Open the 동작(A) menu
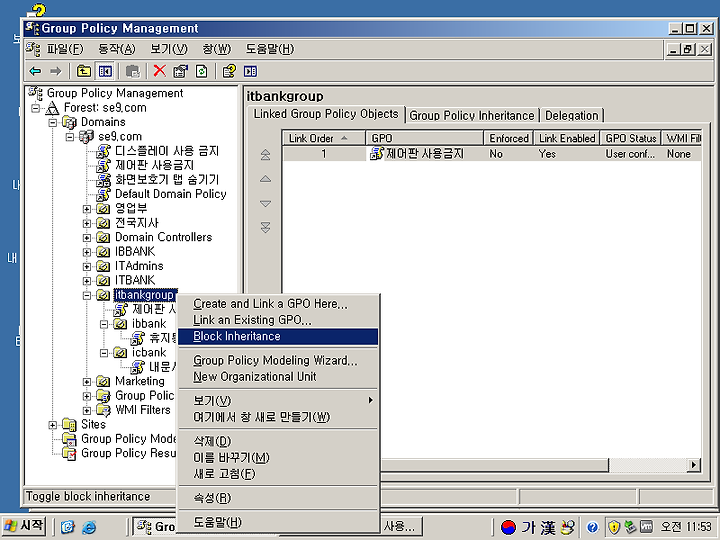 coord(117,49)
